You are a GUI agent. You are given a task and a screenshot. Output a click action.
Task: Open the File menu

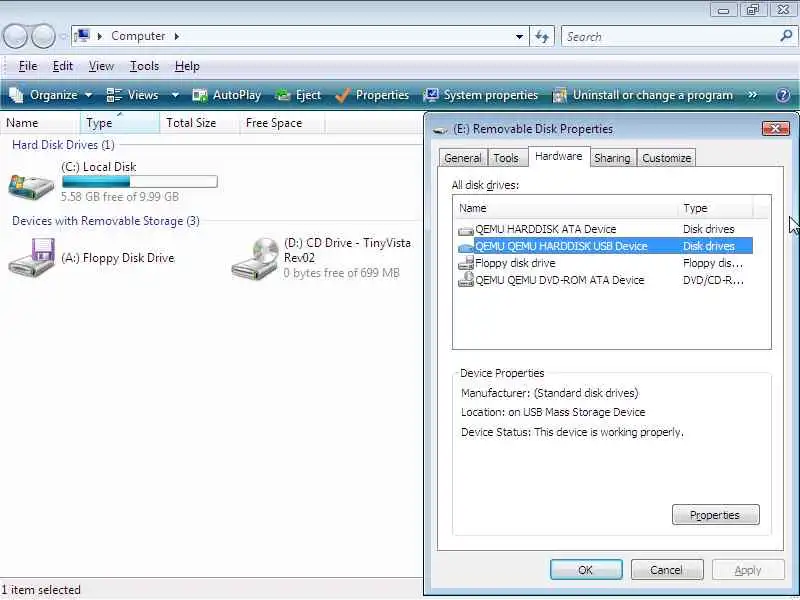(28, 66)
